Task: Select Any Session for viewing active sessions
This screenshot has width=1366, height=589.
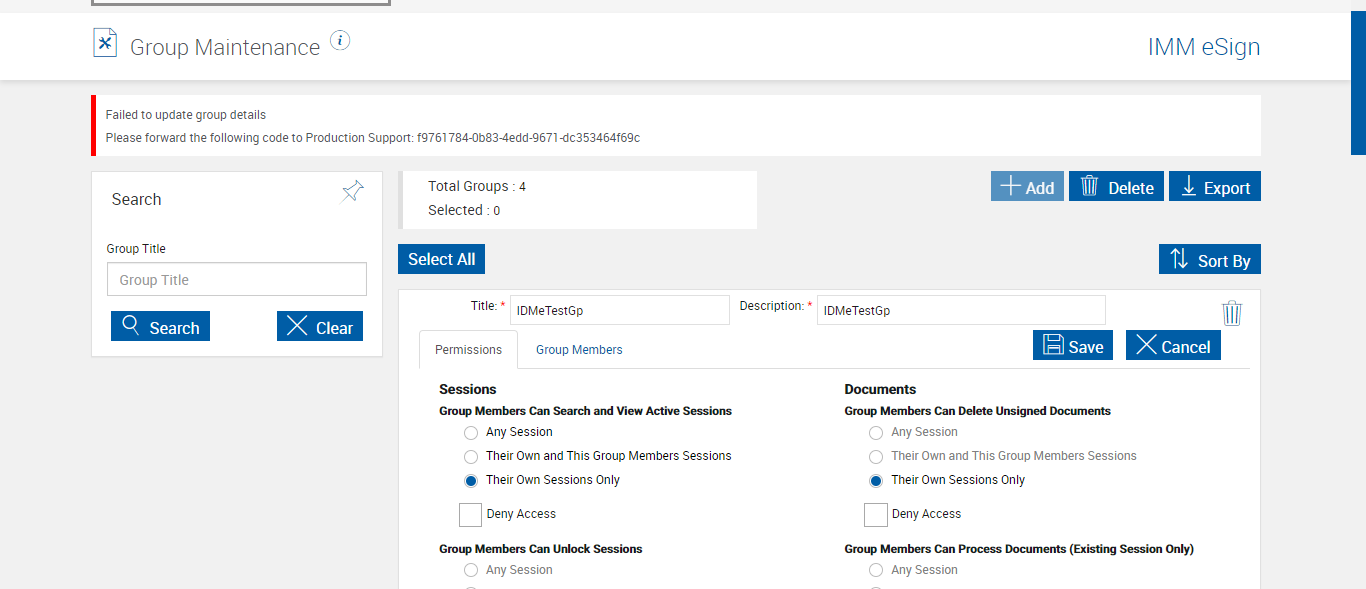Action: (x=471, y=433)
